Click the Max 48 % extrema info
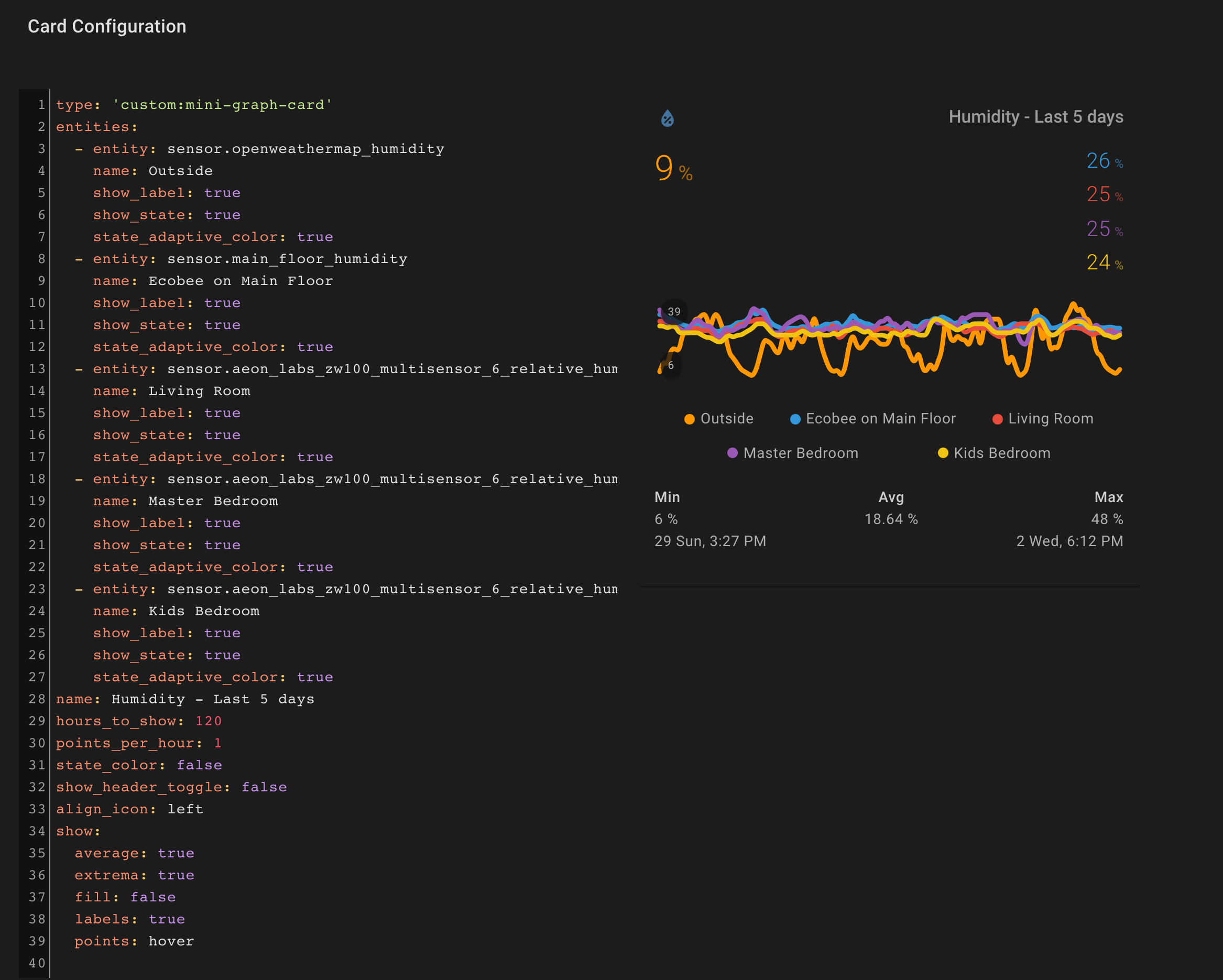Viewport: 1223px width, 980px height. click(x=1106, y=519)
